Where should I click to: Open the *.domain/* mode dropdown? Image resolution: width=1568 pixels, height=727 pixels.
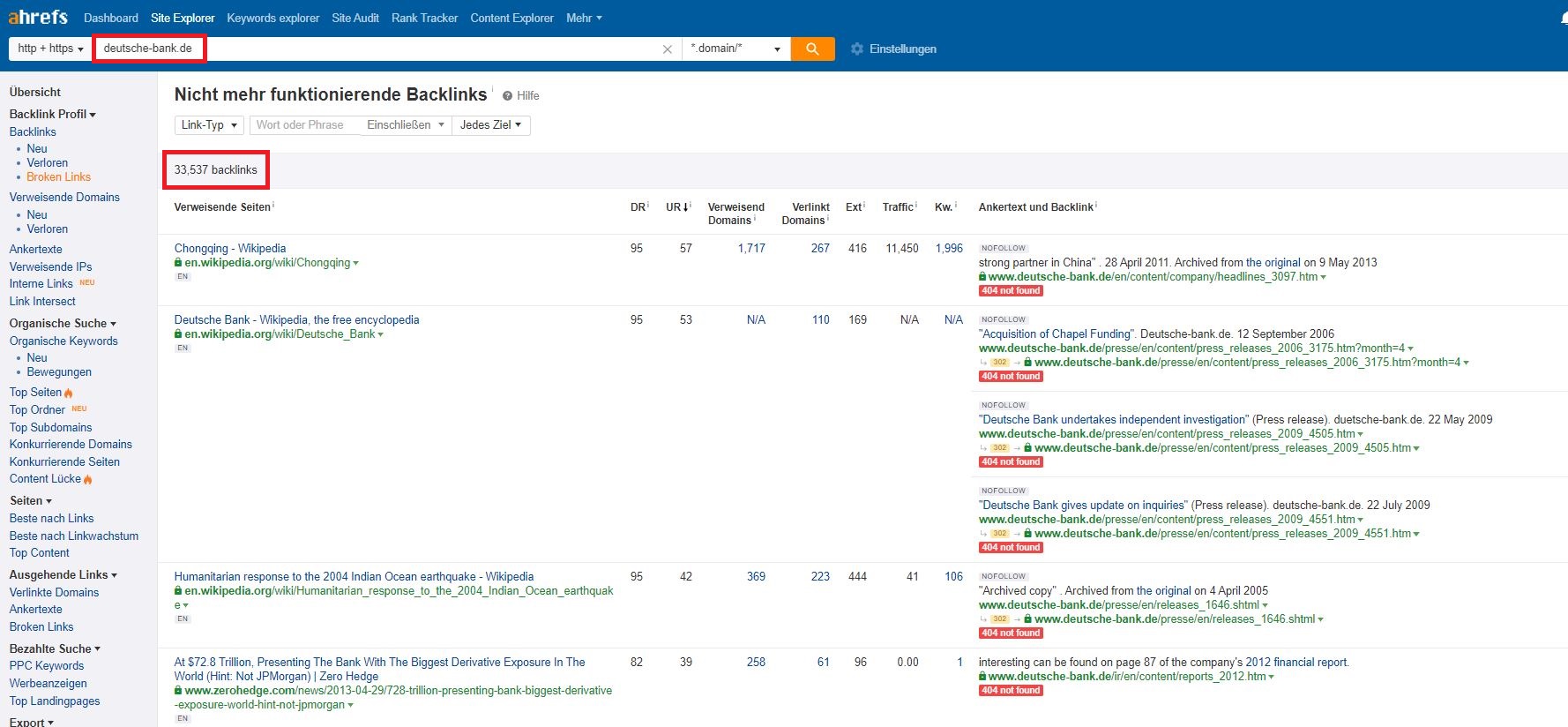pyautogui.click(x=736, y=49)
